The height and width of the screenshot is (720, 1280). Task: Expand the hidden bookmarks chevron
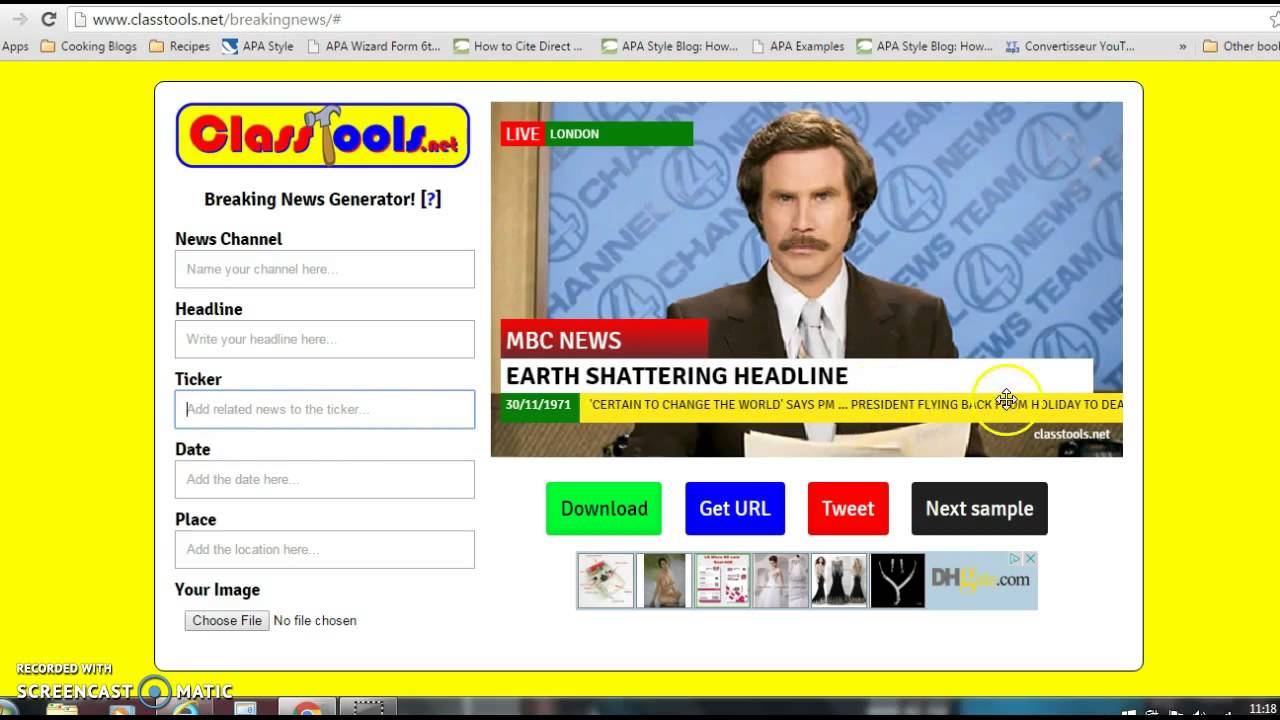[1183, 46]
